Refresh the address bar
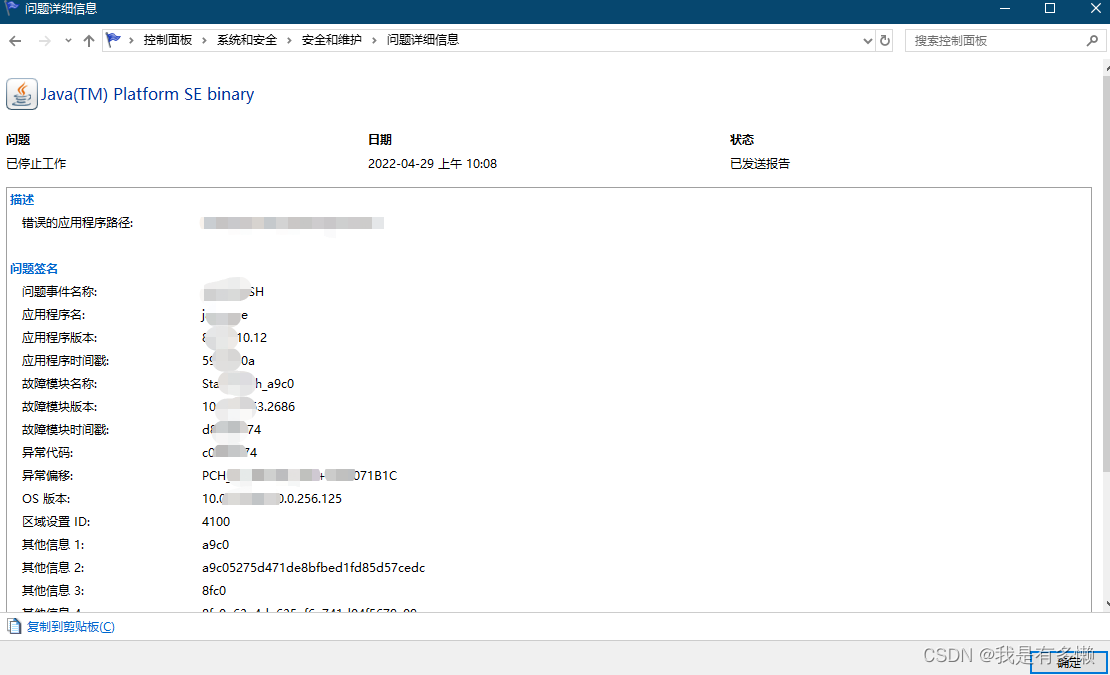The height and width of the screenshot is (675, 1110). point(885,41)
